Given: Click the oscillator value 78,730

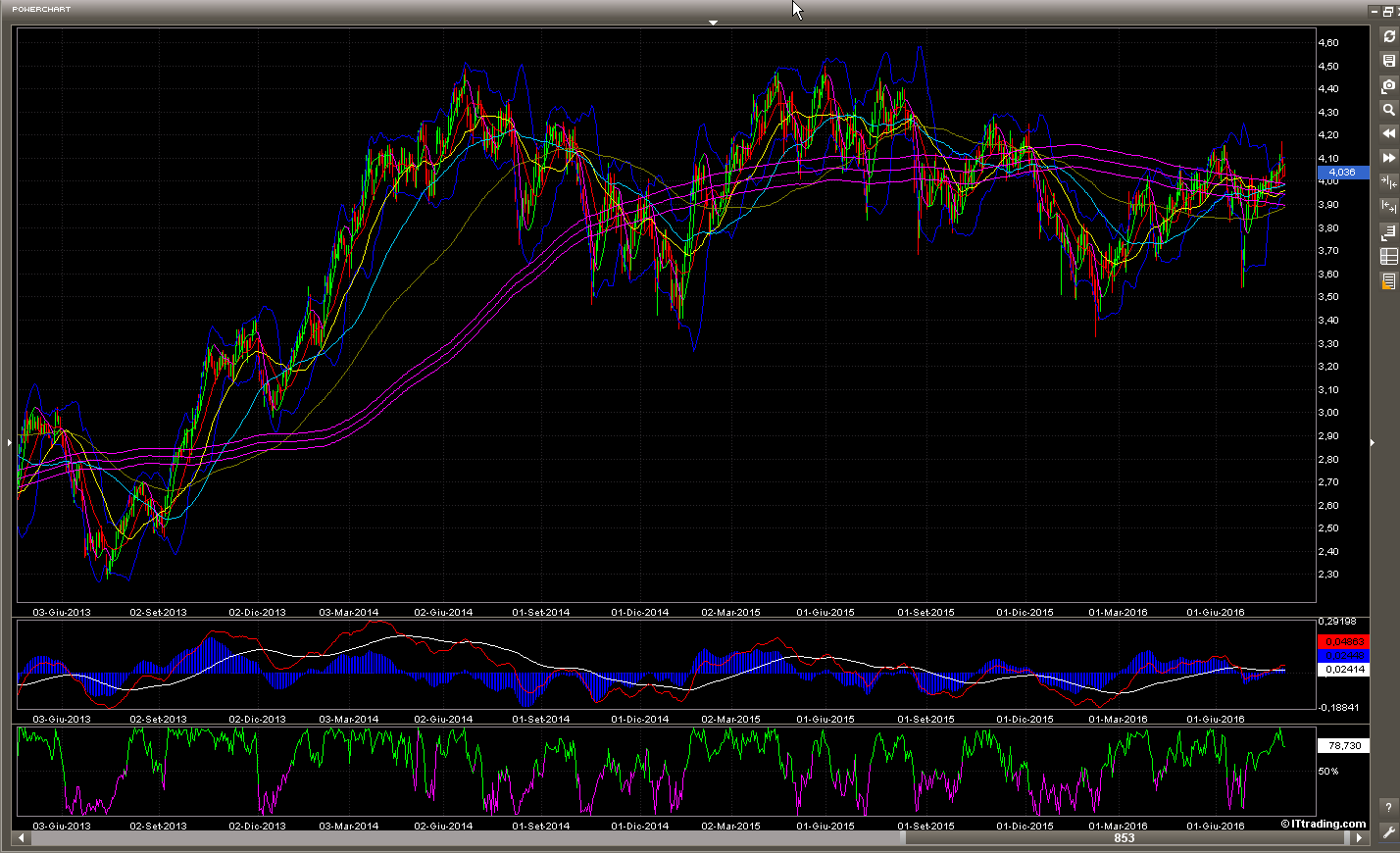Looking at the screenshot, I should pos(1343,746).
